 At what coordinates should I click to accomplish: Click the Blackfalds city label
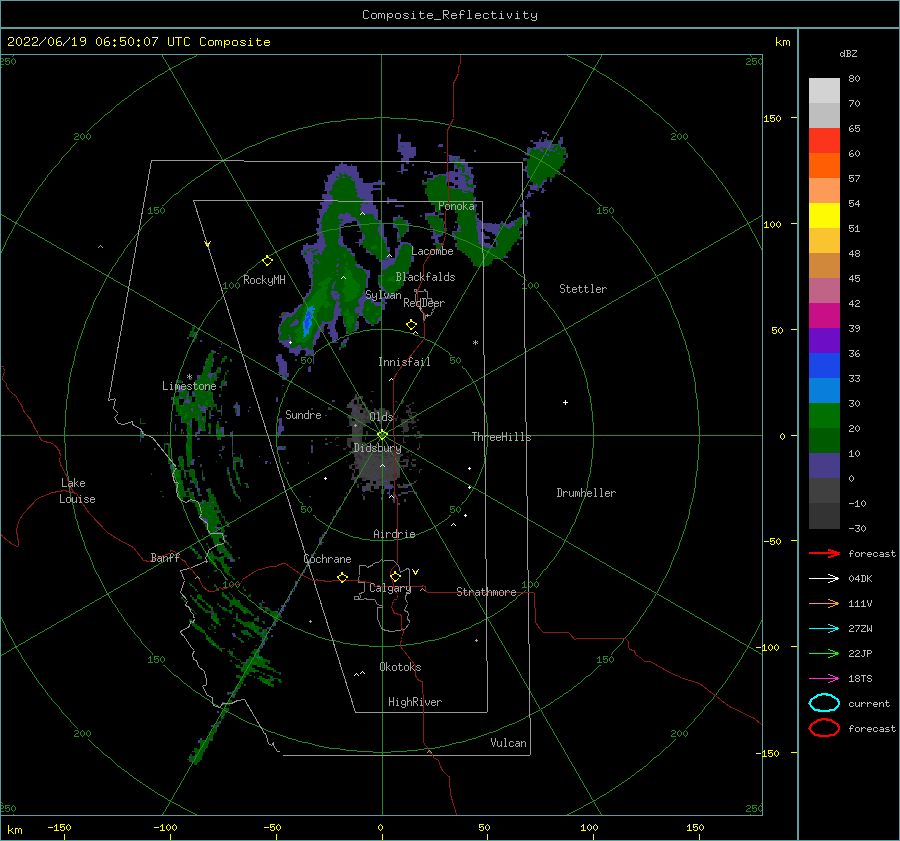pyautogui.click(x=425, y=277)
